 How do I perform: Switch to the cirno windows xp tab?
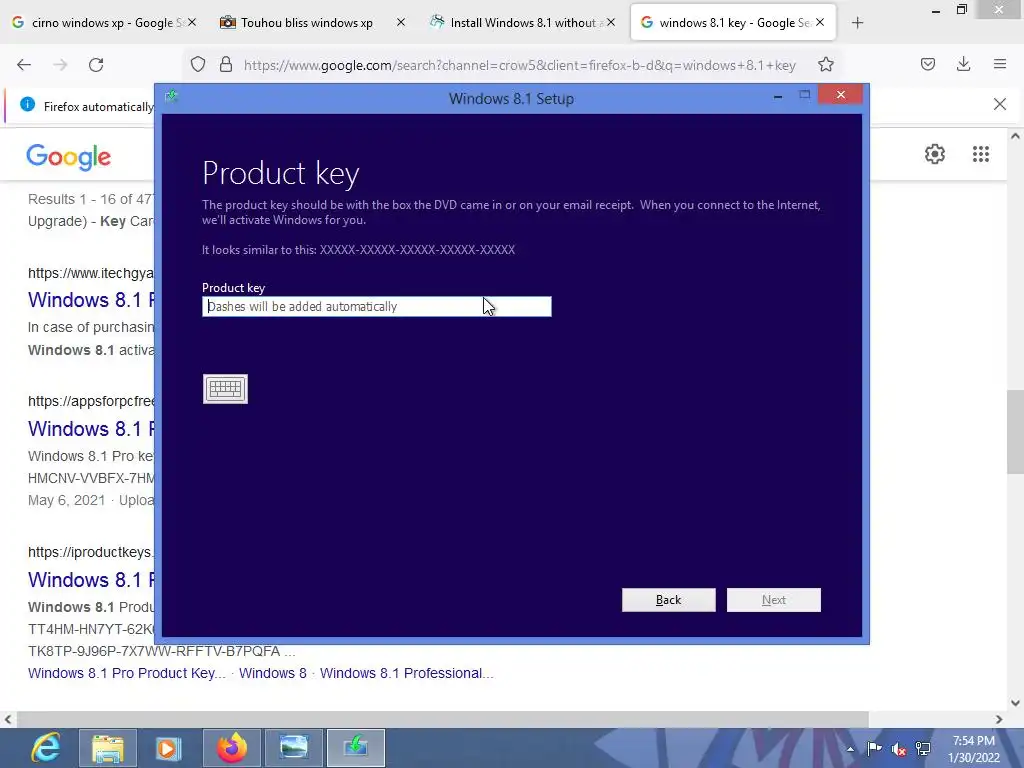(x=104, y=23)
